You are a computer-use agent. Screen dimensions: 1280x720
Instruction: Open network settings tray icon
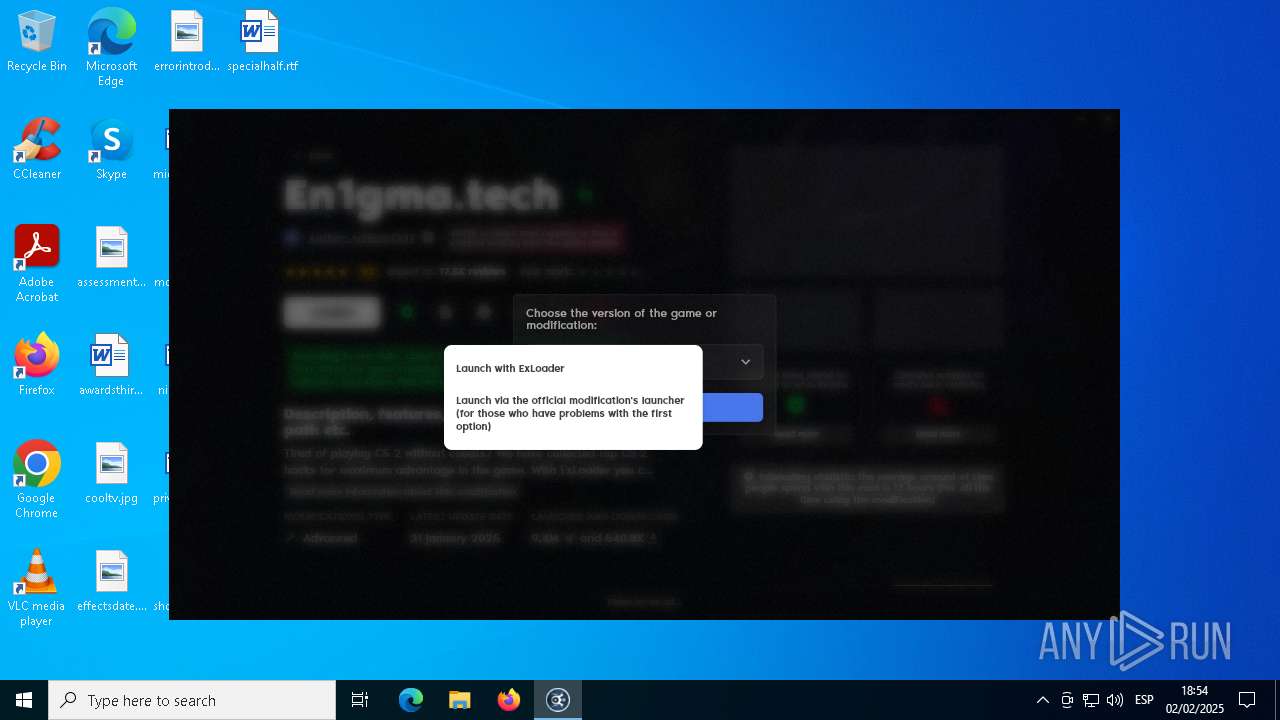(x=1091, y=700)
